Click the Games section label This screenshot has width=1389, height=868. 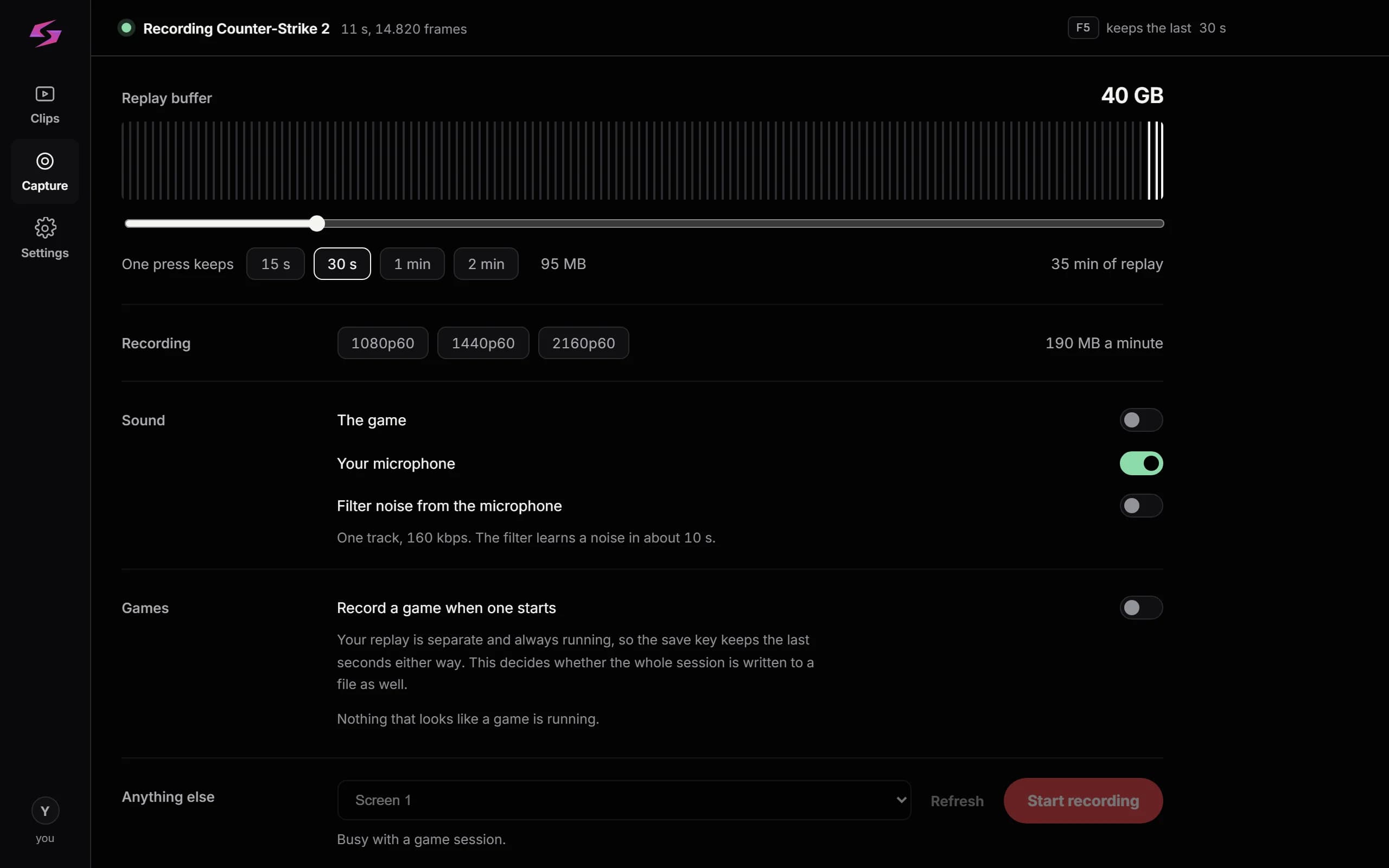145,608
